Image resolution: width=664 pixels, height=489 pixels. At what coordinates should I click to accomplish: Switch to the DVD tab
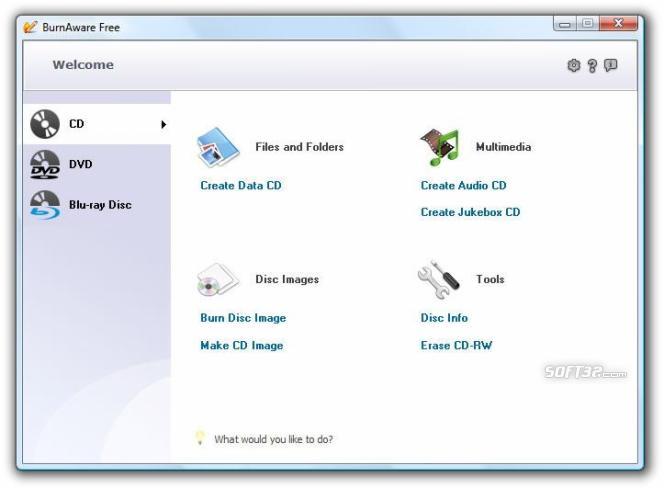(97, 164)
